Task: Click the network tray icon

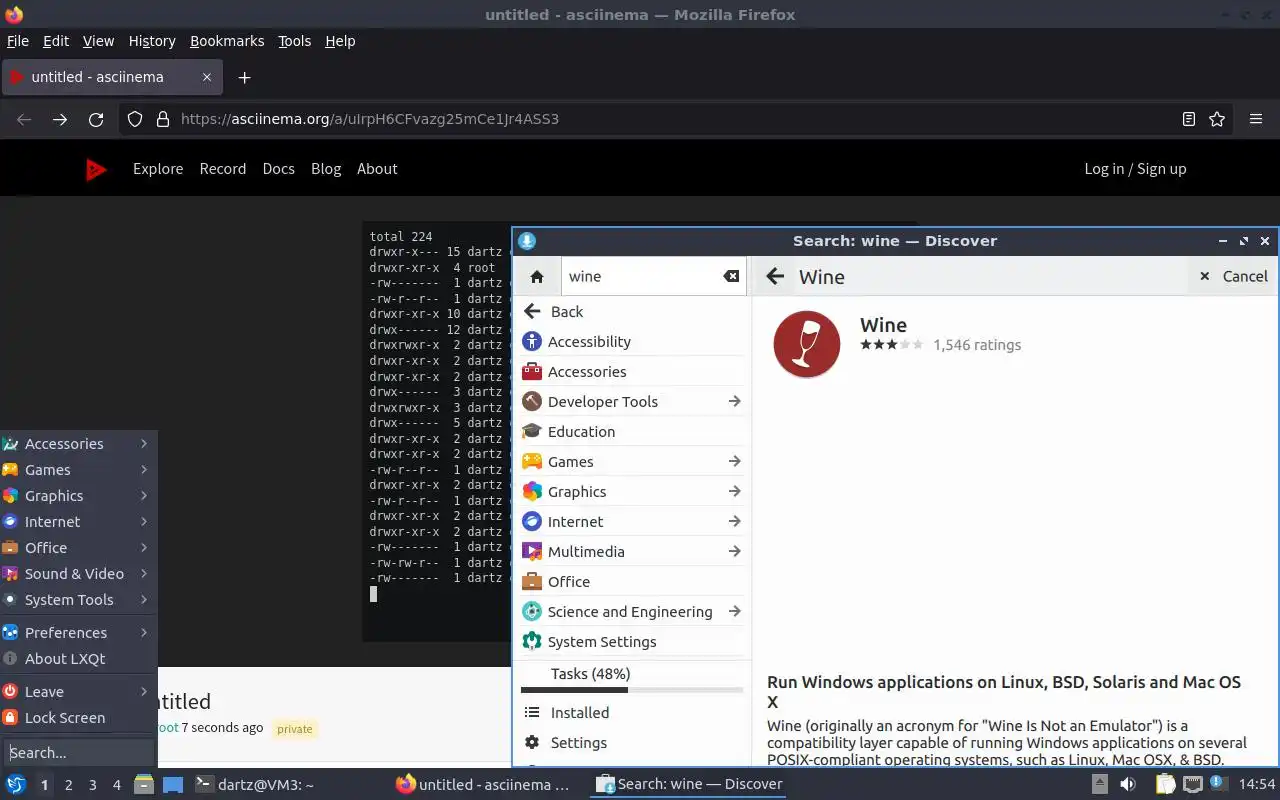Action: 1192,785
